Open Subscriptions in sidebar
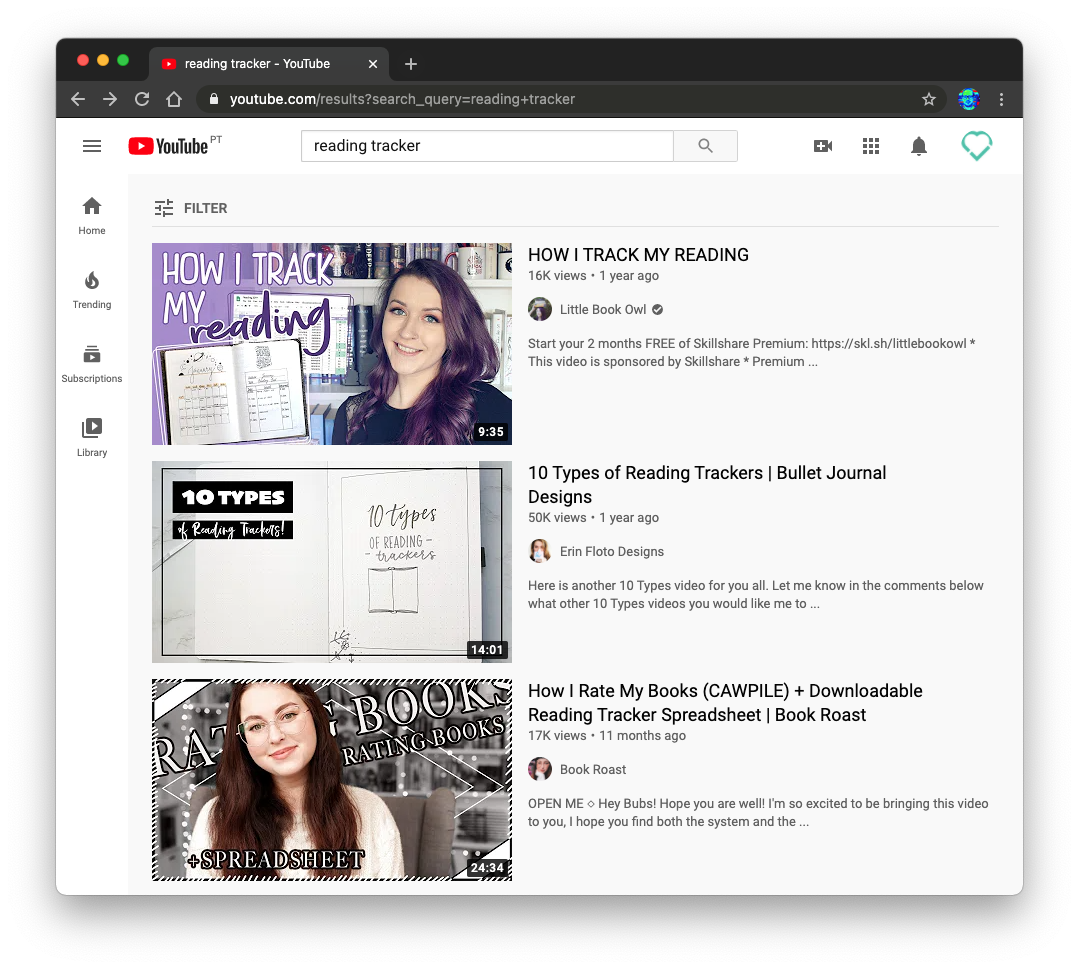 [x=92, y=364]
